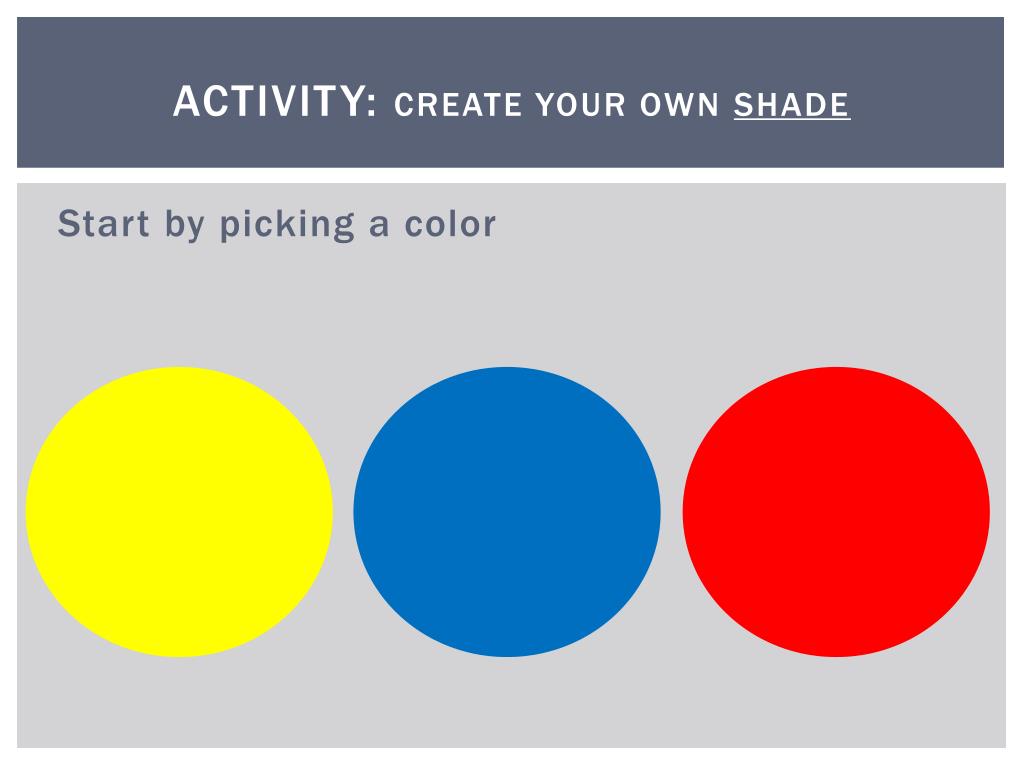The height and width of the screenshot is (768, 1024).
Task: Click the gray space between yellow and blue circles
Action: pyautogui.click(x=343, y=511)
